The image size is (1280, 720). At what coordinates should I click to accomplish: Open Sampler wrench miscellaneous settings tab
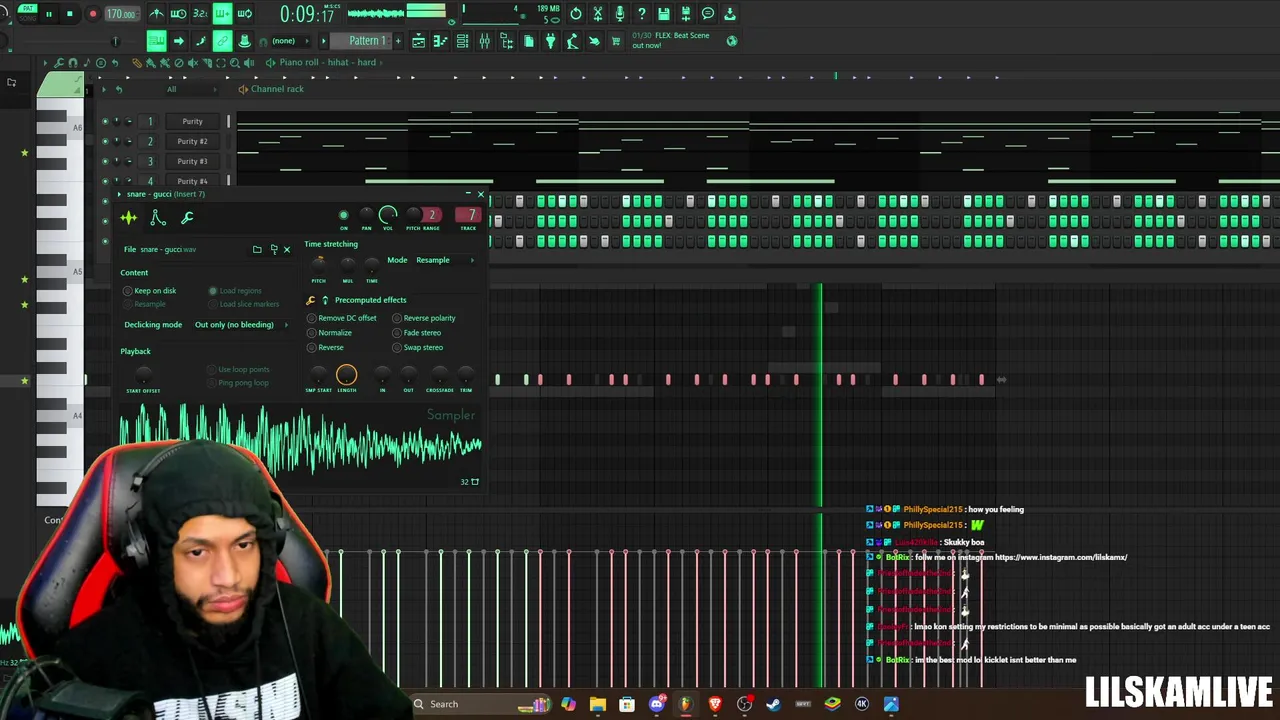pyautogui.click(x=187, y=218)
